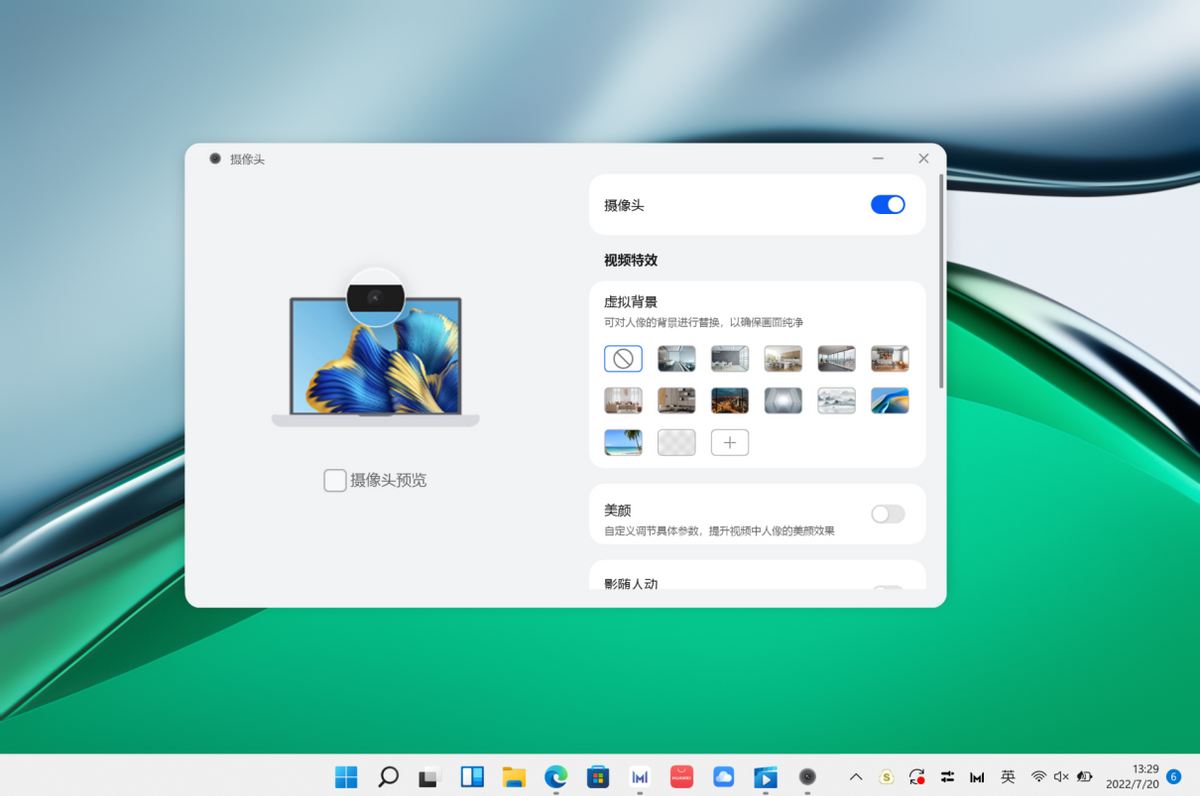Click 自定义调节具体参数 description text
The height and width of the screenshot is (796, 1200).
coord(719,531)
